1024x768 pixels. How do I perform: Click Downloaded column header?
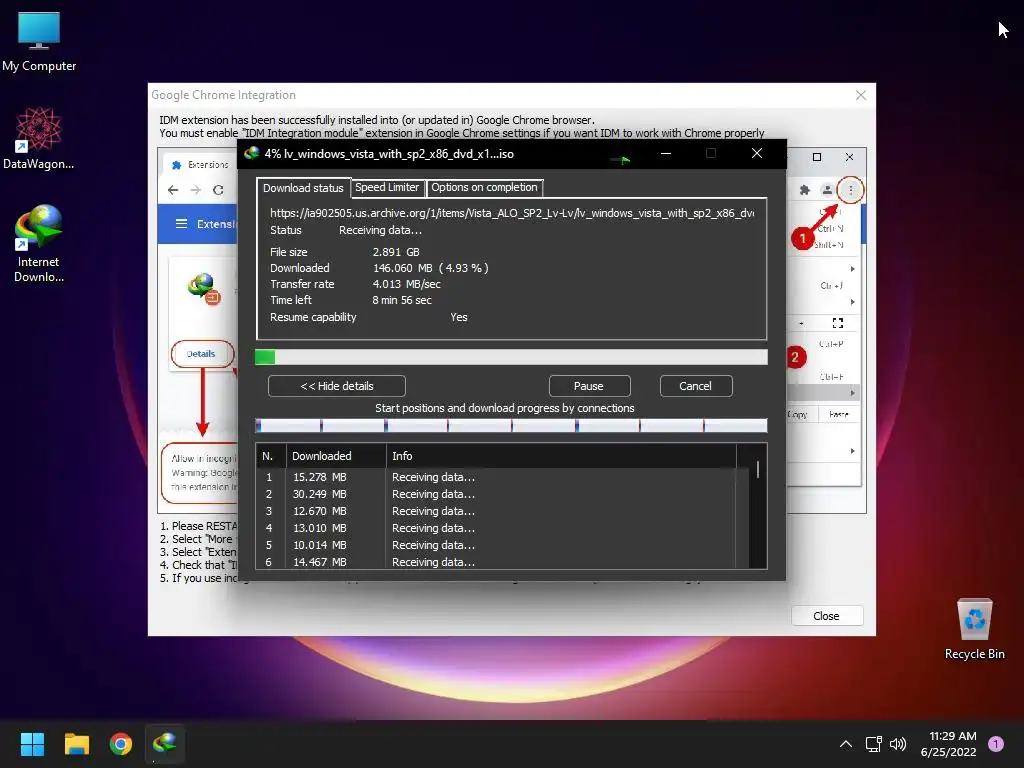[x=336, y=456]
